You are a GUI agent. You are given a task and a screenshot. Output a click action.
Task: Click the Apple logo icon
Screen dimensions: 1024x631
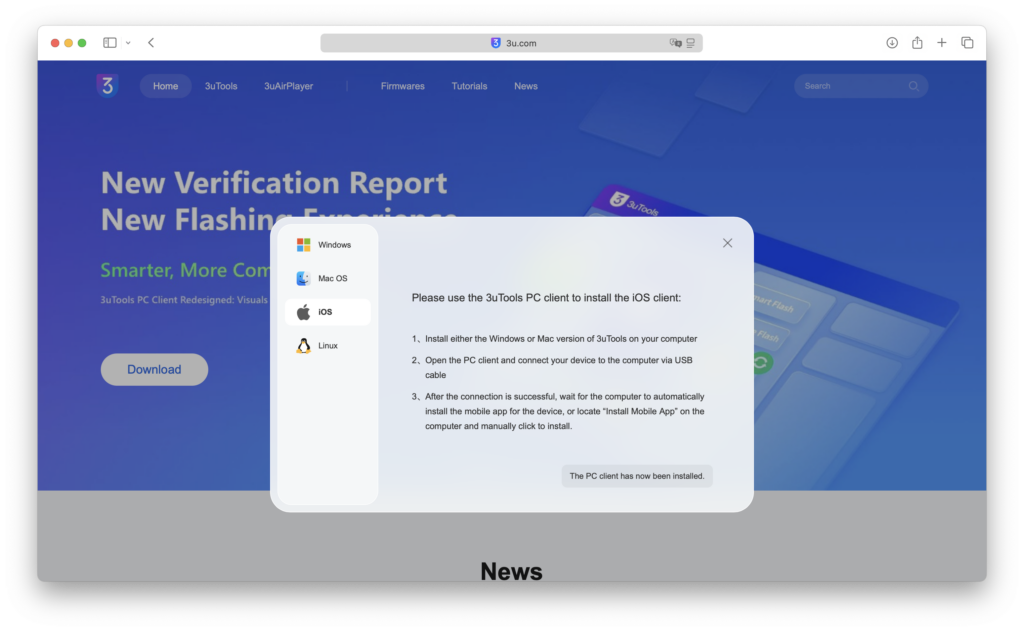[304, 312]
